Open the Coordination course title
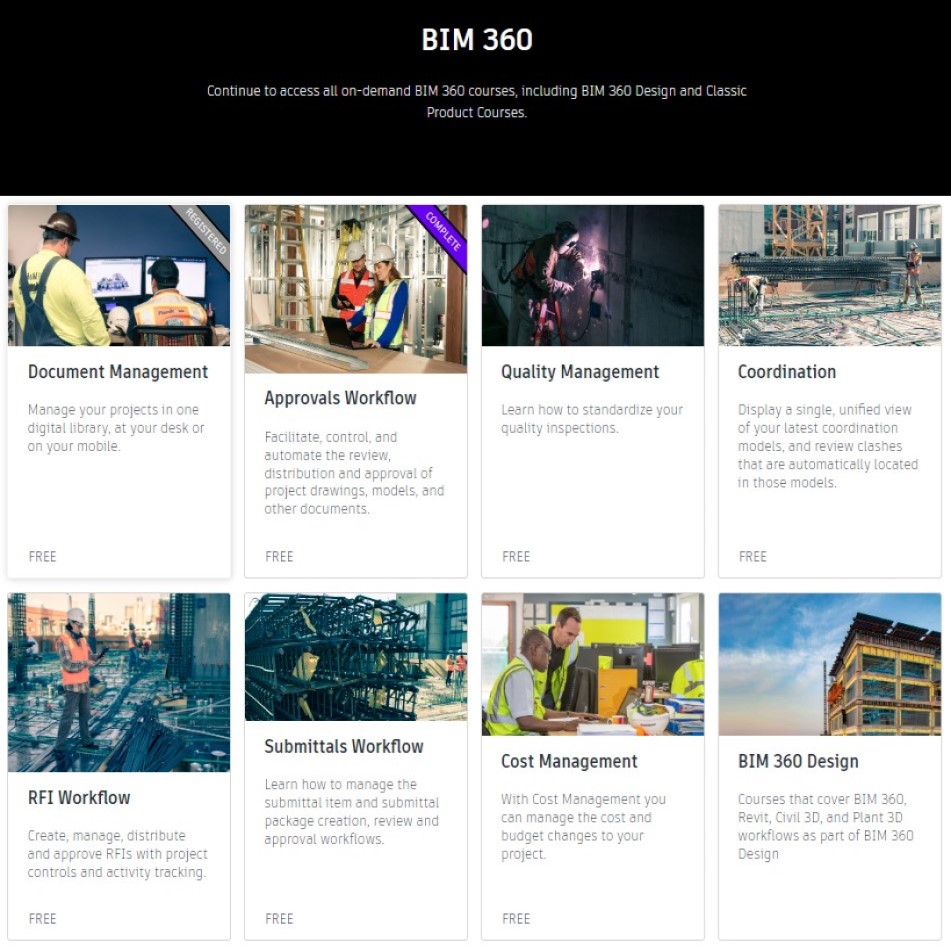951x951 pixels. 786,372
